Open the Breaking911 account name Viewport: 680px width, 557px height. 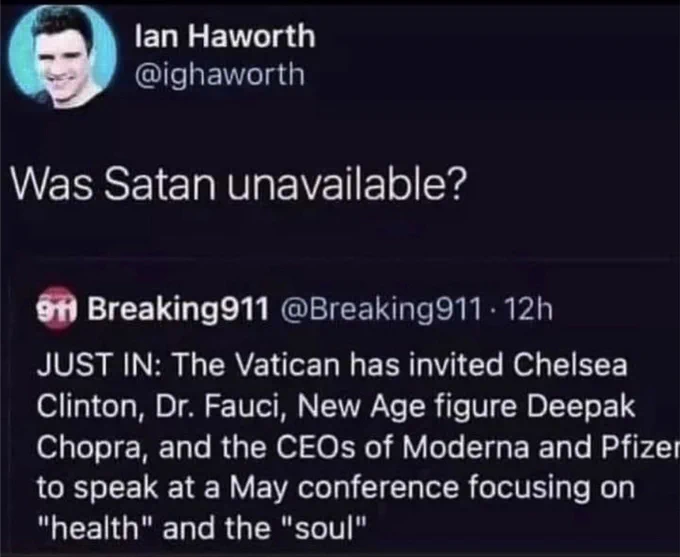click(x=178, y=309)
